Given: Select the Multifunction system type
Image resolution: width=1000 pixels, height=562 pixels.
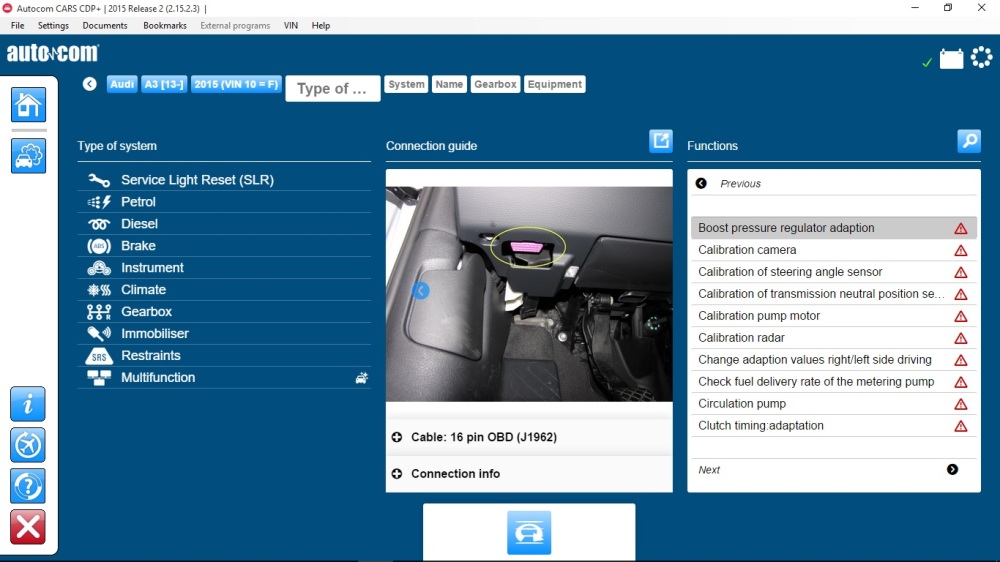Looking at the screenshot, I should tap(224, 378).
